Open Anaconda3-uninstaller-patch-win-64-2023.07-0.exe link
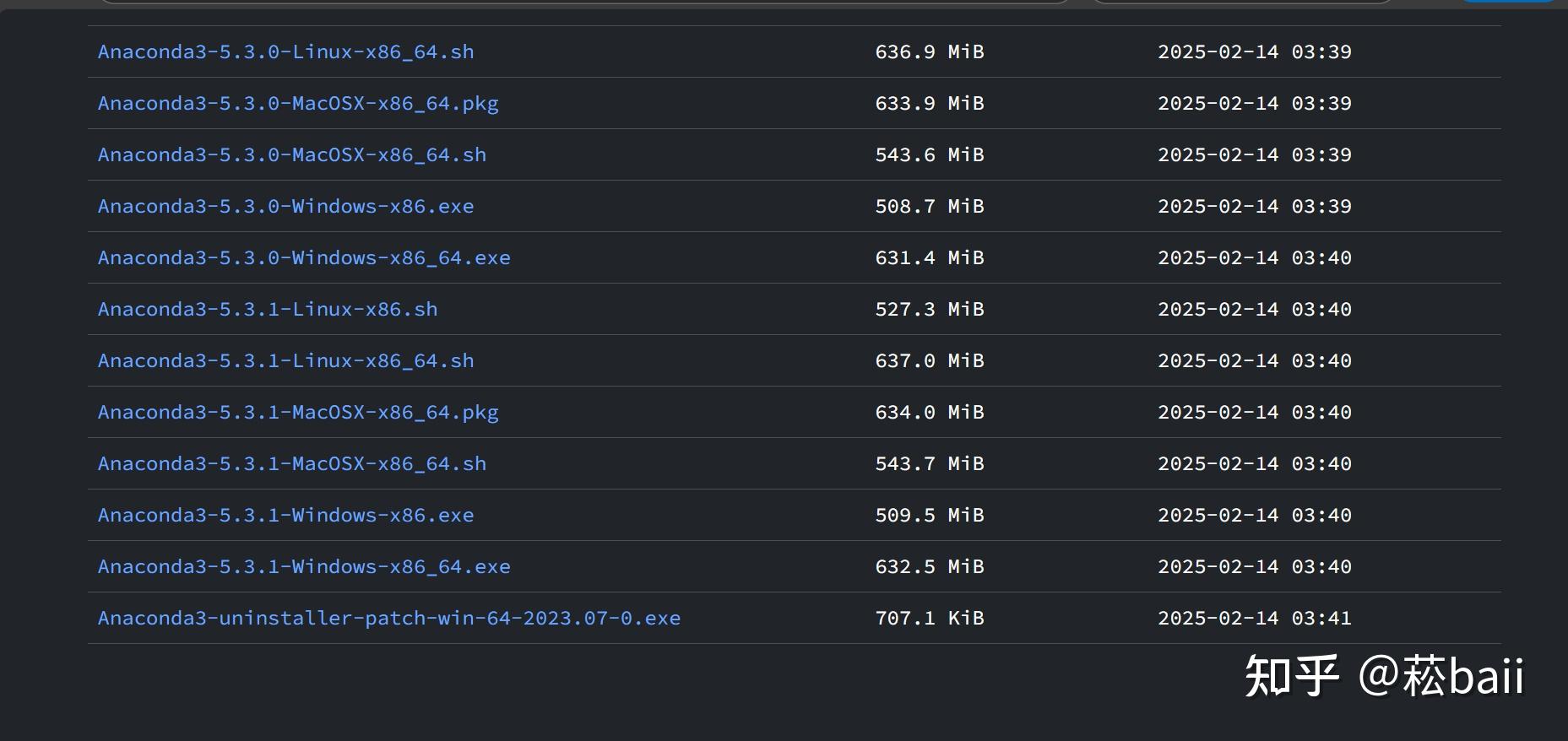Image resolution: width=1568 pixels, height=741 pixels. (x=389, y=618)
